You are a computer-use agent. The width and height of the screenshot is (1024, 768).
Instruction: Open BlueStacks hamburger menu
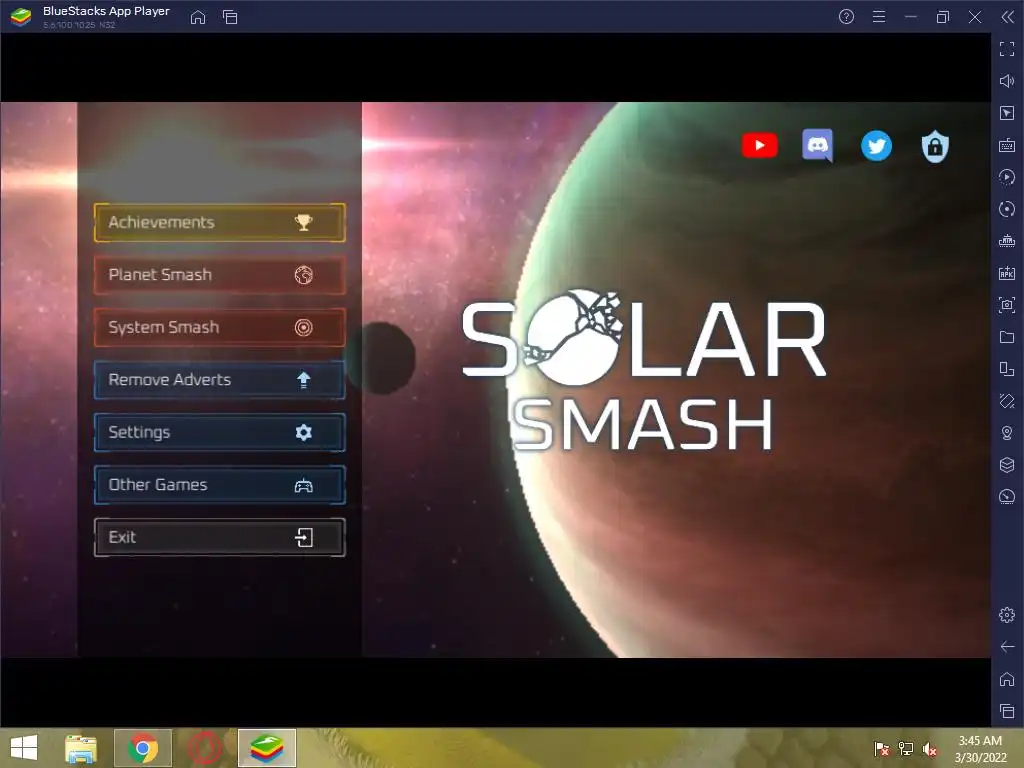pyautogui.click(x=879, y=17)
